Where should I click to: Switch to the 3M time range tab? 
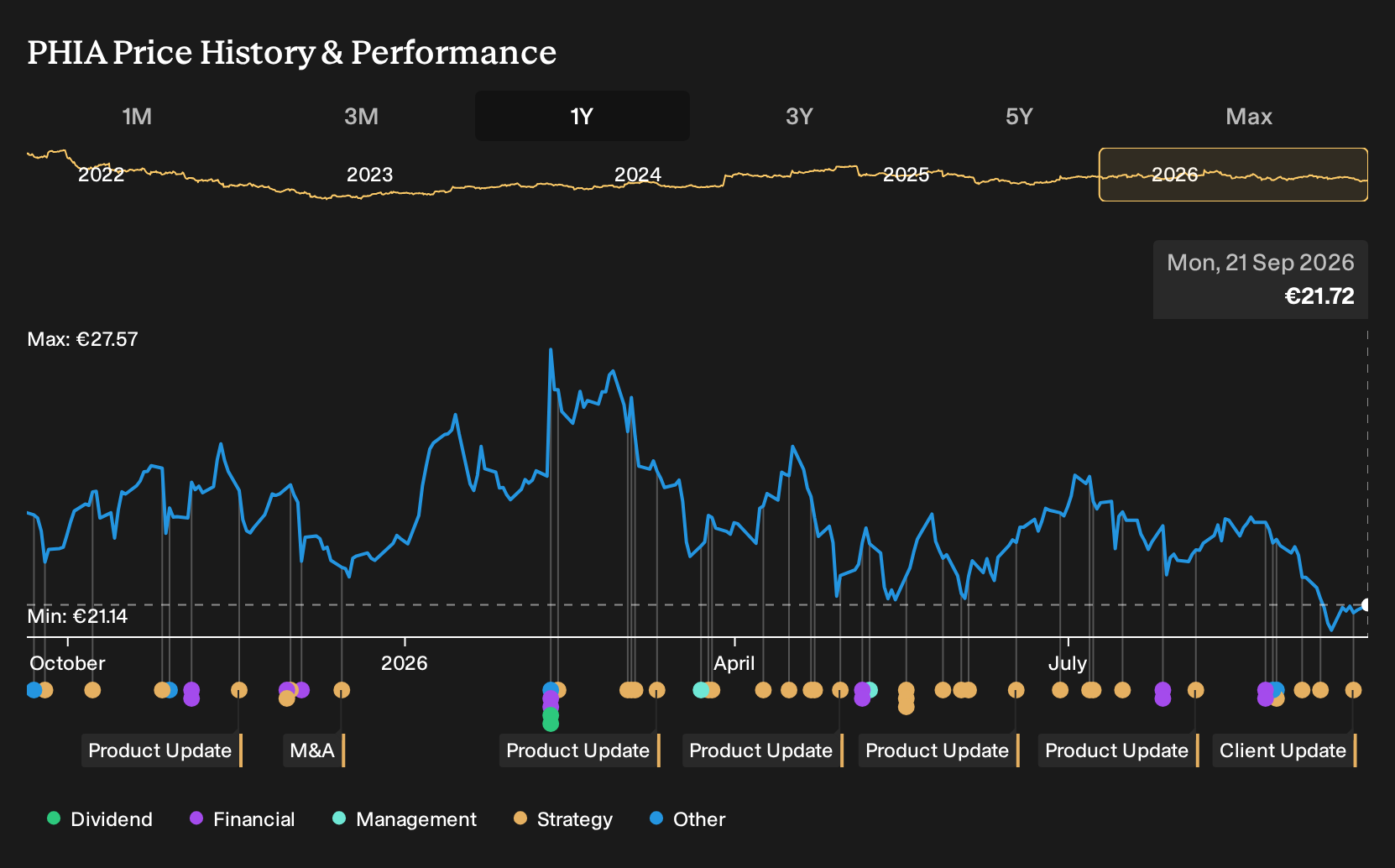(x=361, y=116)
